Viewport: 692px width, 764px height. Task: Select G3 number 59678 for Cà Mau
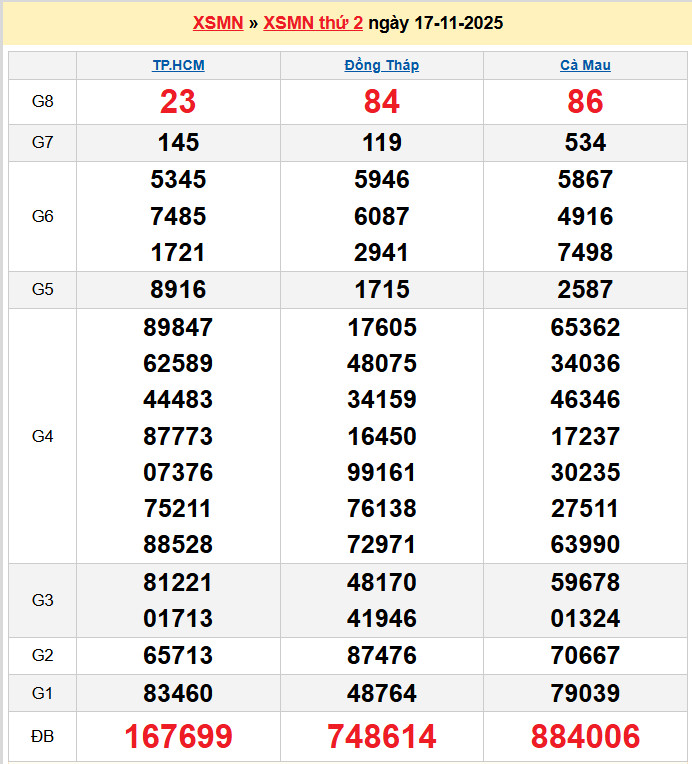585,582
